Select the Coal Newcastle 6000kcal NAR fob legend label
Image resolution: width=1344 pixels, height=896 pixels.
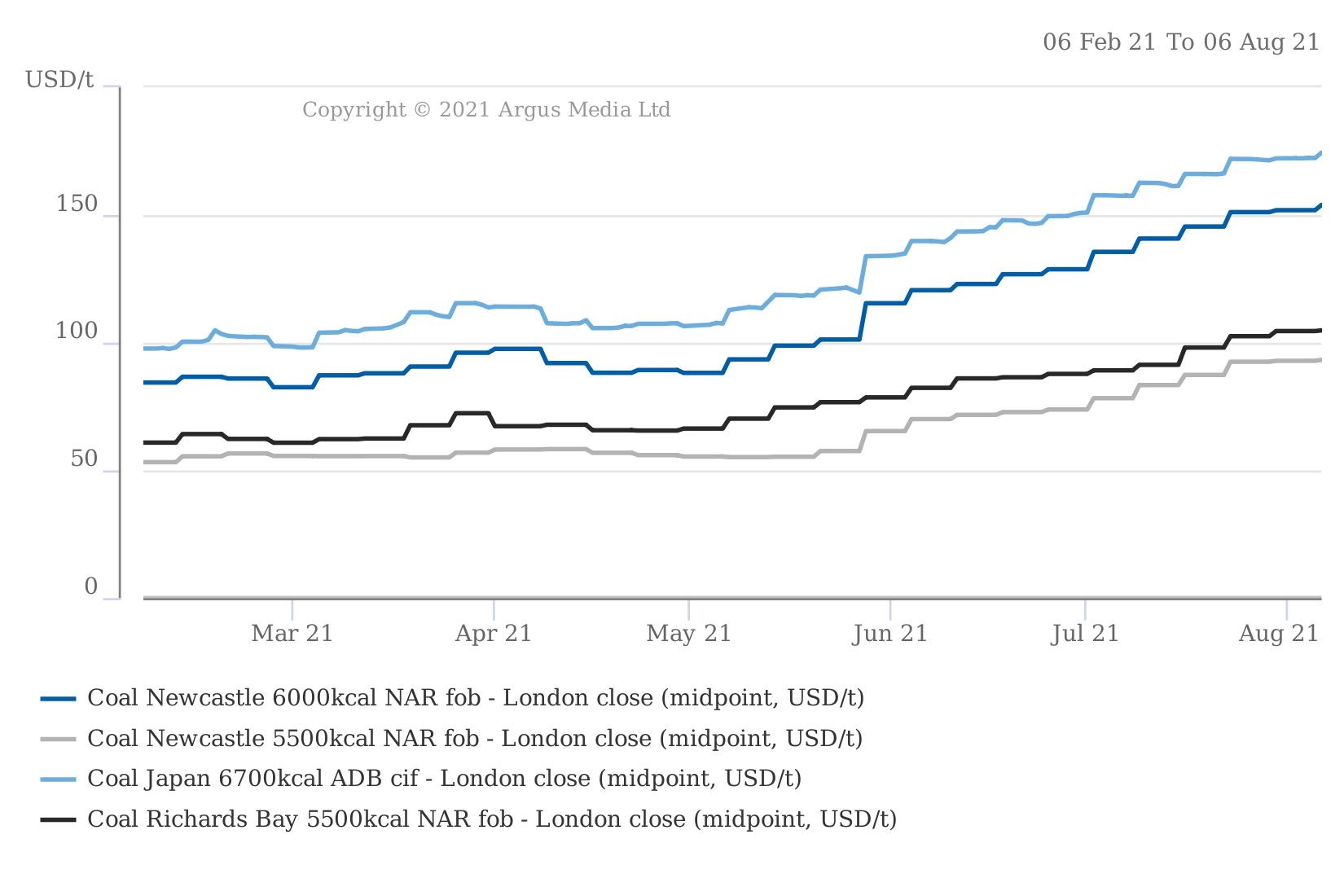click(x=476, y=698)
